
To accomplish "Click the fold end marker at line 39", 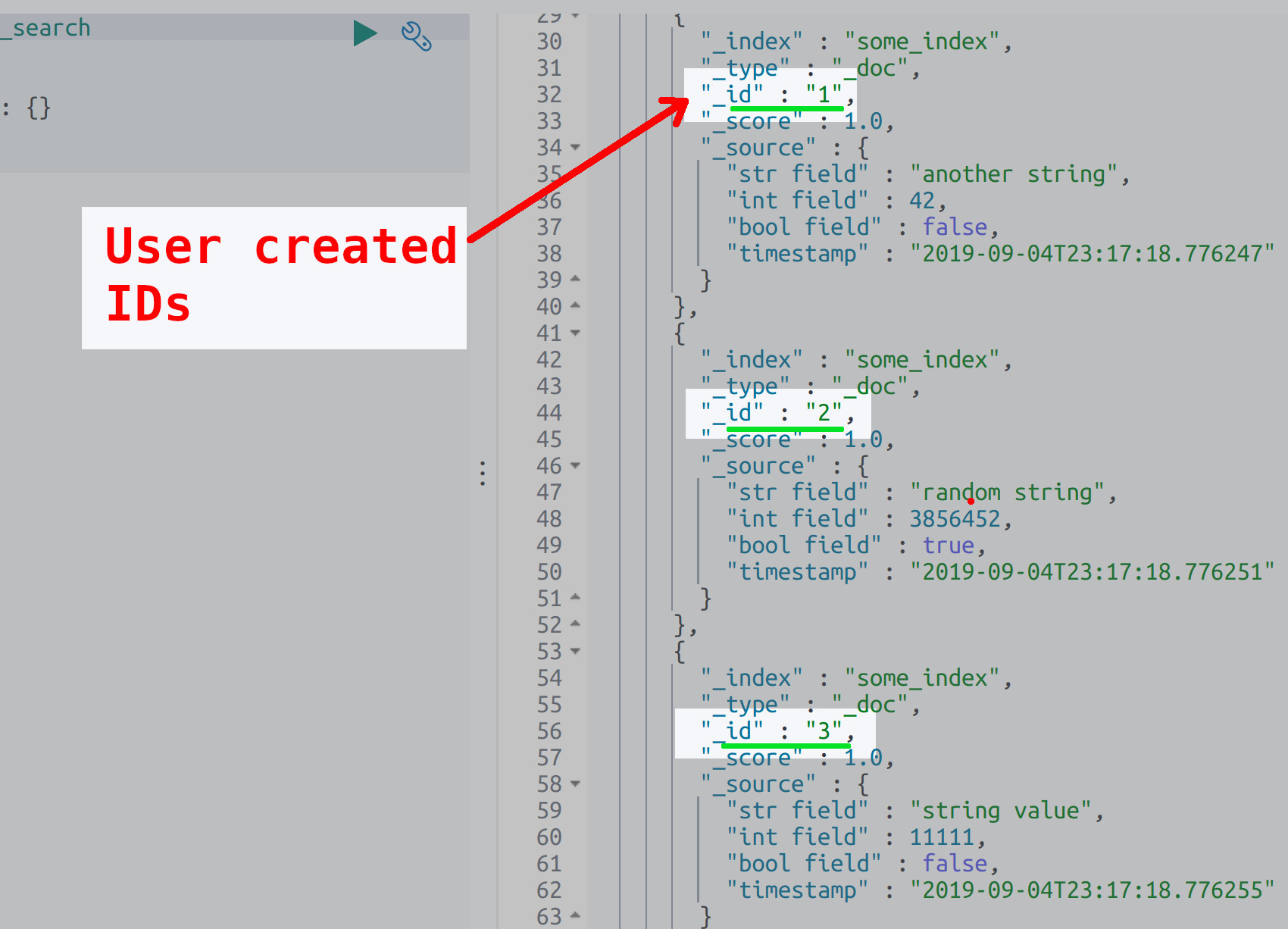I will click(575, 280).
